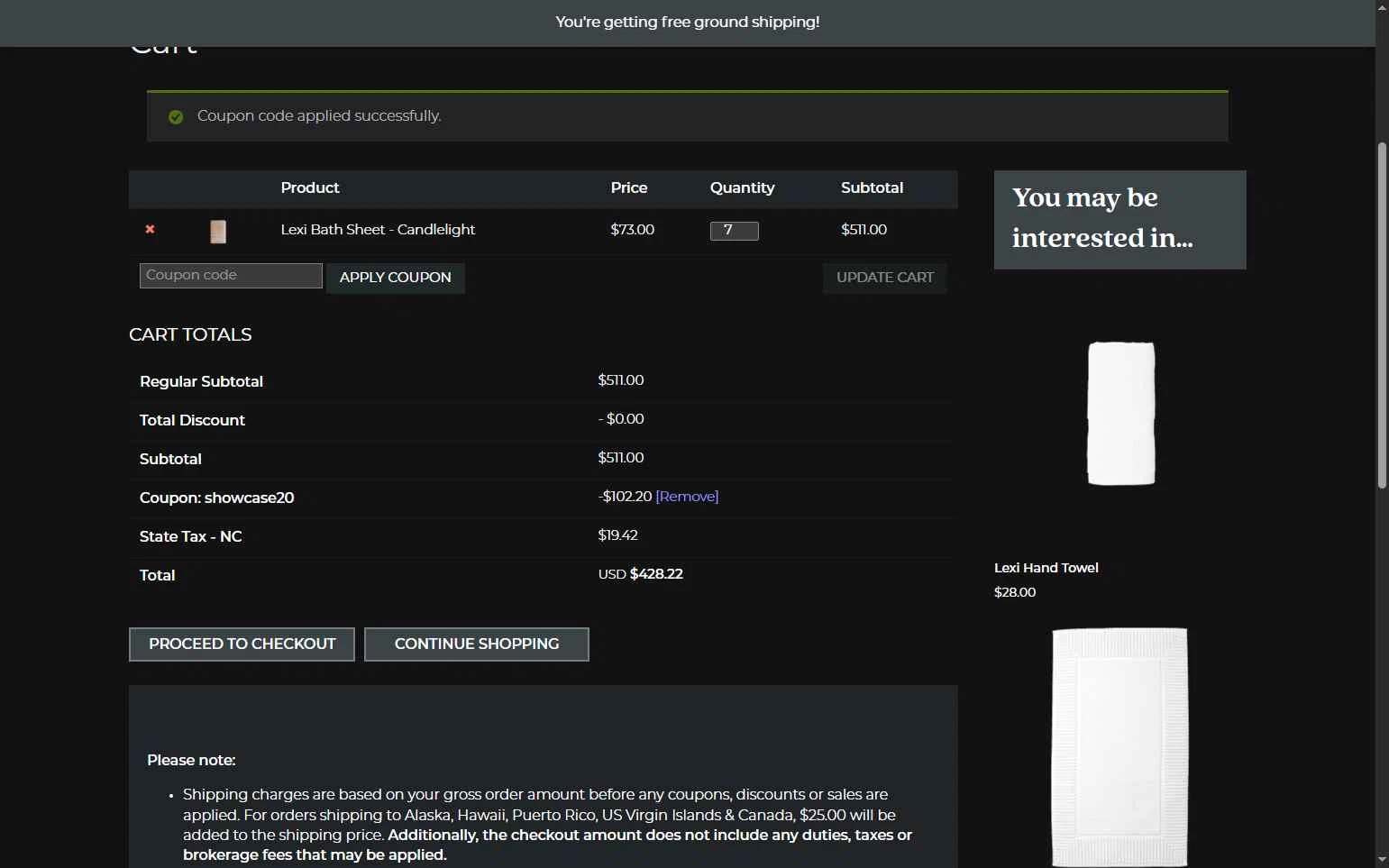
Task: Continue shopping button
Action: [477, 644]
